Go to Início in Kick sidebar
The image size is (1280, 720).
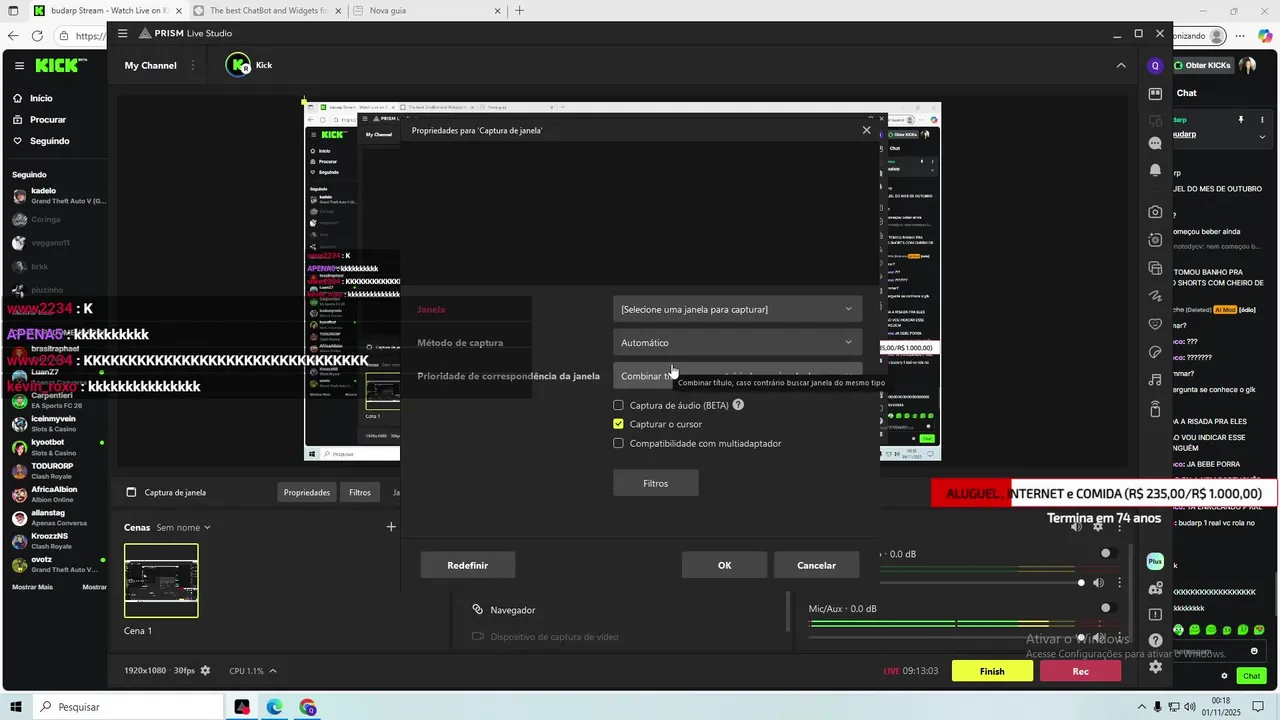point(41,98)
